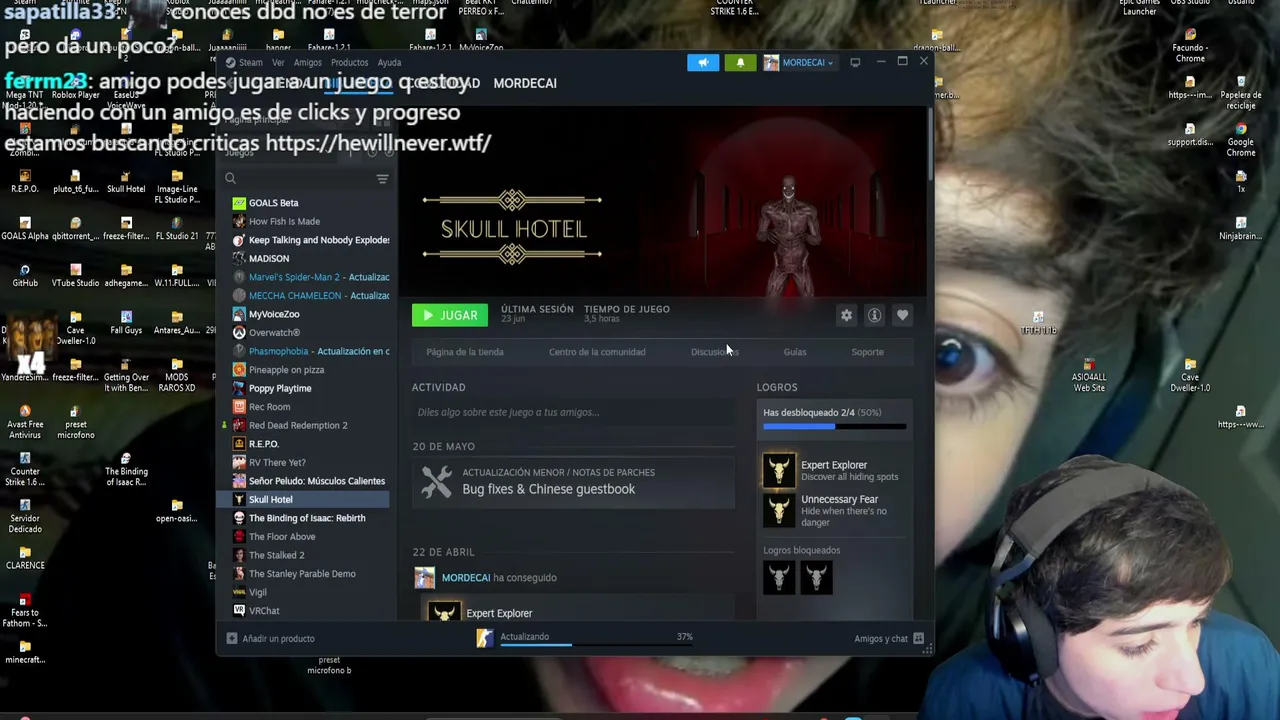Show Skull Hotel game info

874,316
